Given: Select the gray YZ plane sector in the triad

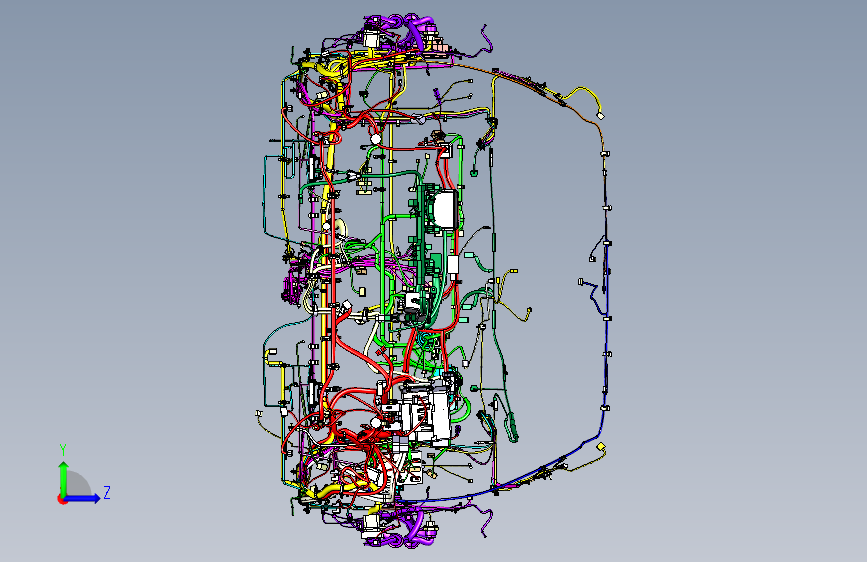Looking at the screenshot, I should click(77, 483).
